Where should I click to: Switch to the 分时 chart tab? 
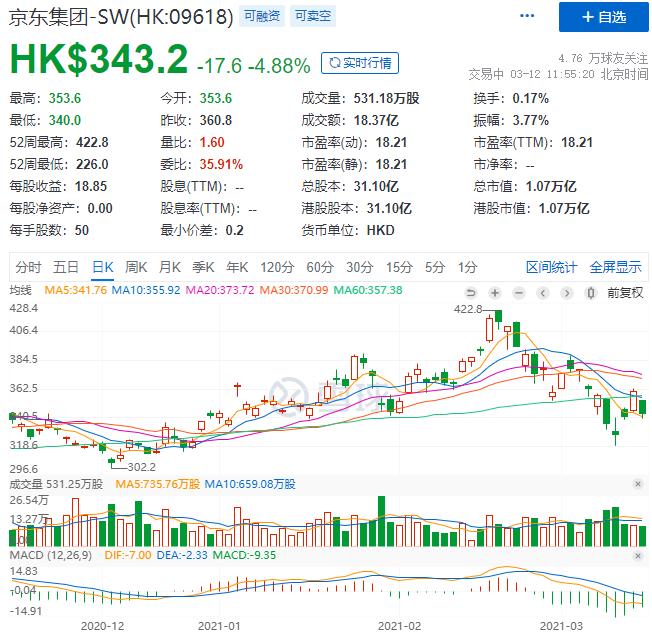click(28, 267)
